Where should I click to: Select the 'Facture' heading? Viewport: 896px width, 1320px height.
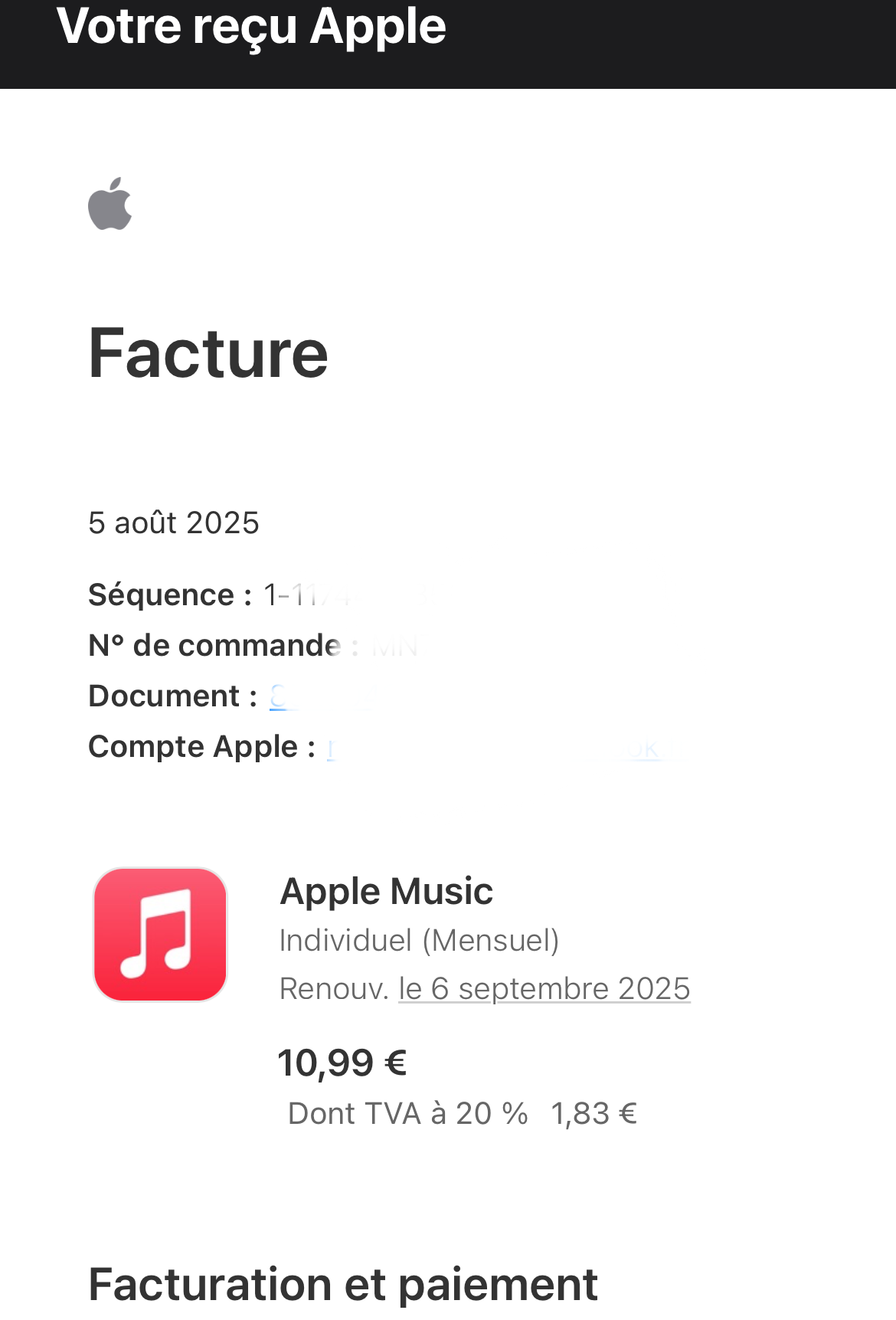click(x=208, y=353)
